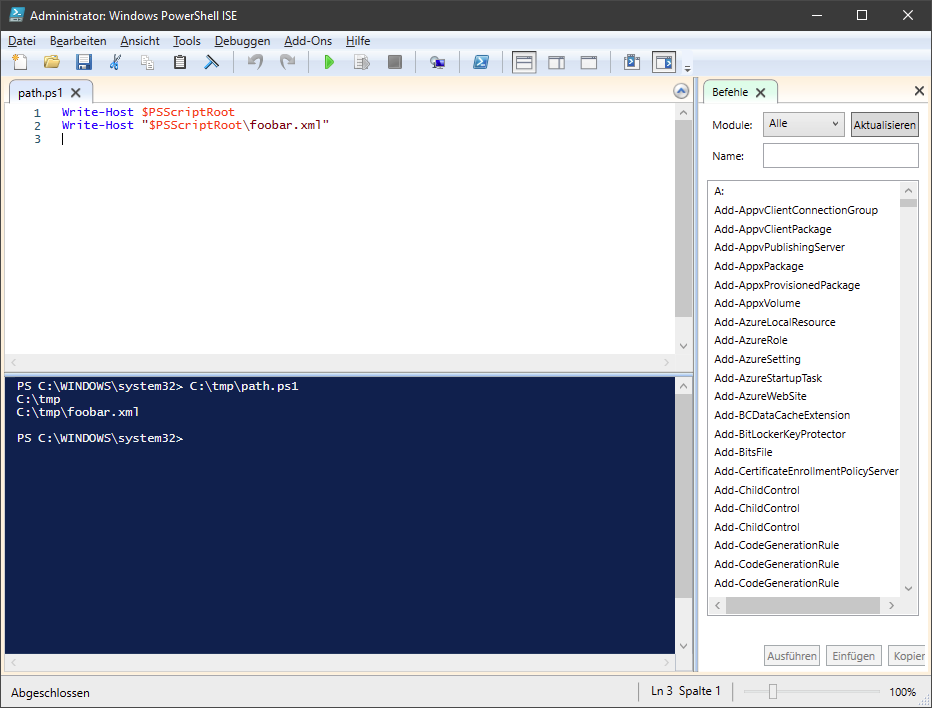Start PowerShell.exe console icon
932x708 pixels.
[480, 62]
